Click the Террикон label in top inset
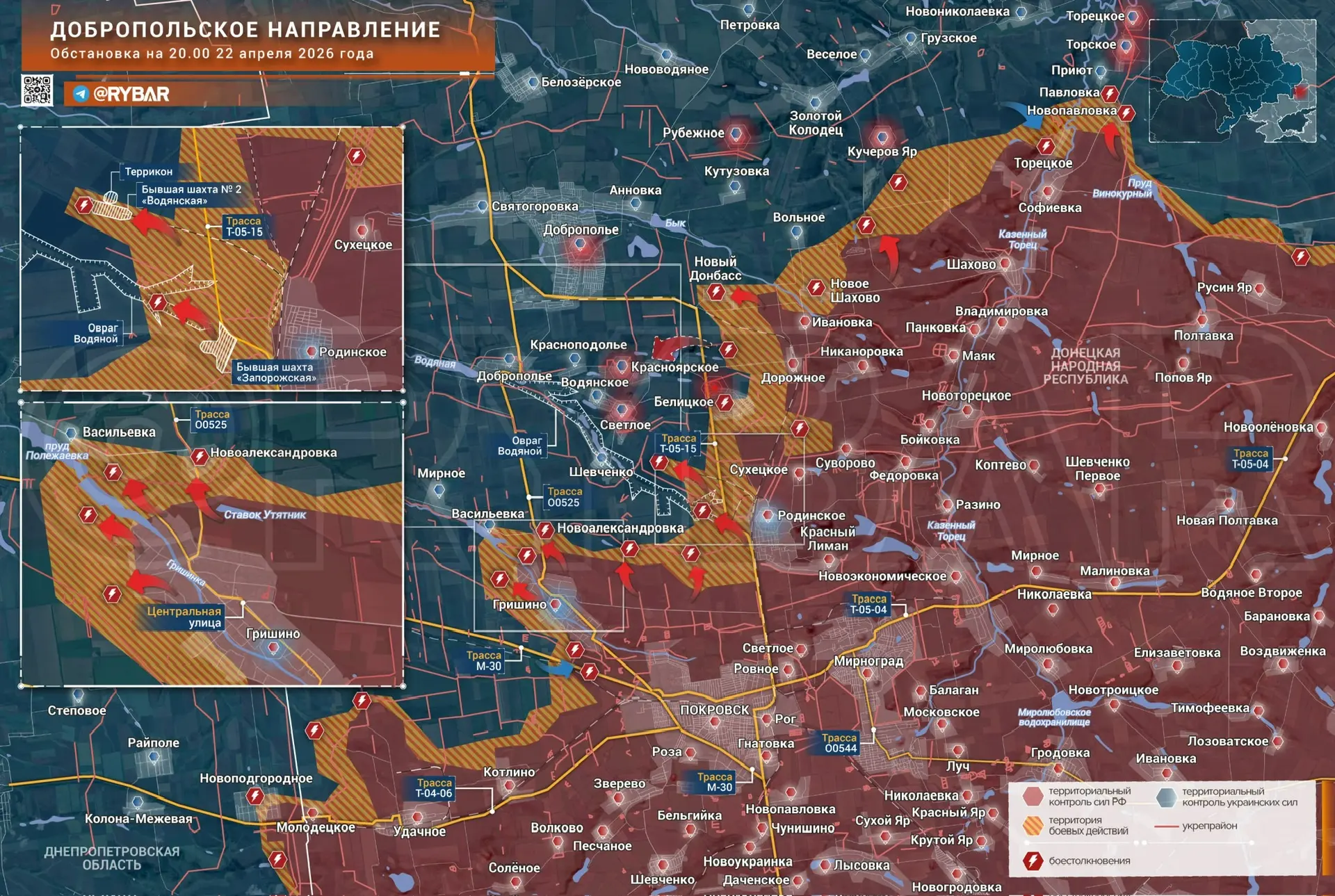 148,172
